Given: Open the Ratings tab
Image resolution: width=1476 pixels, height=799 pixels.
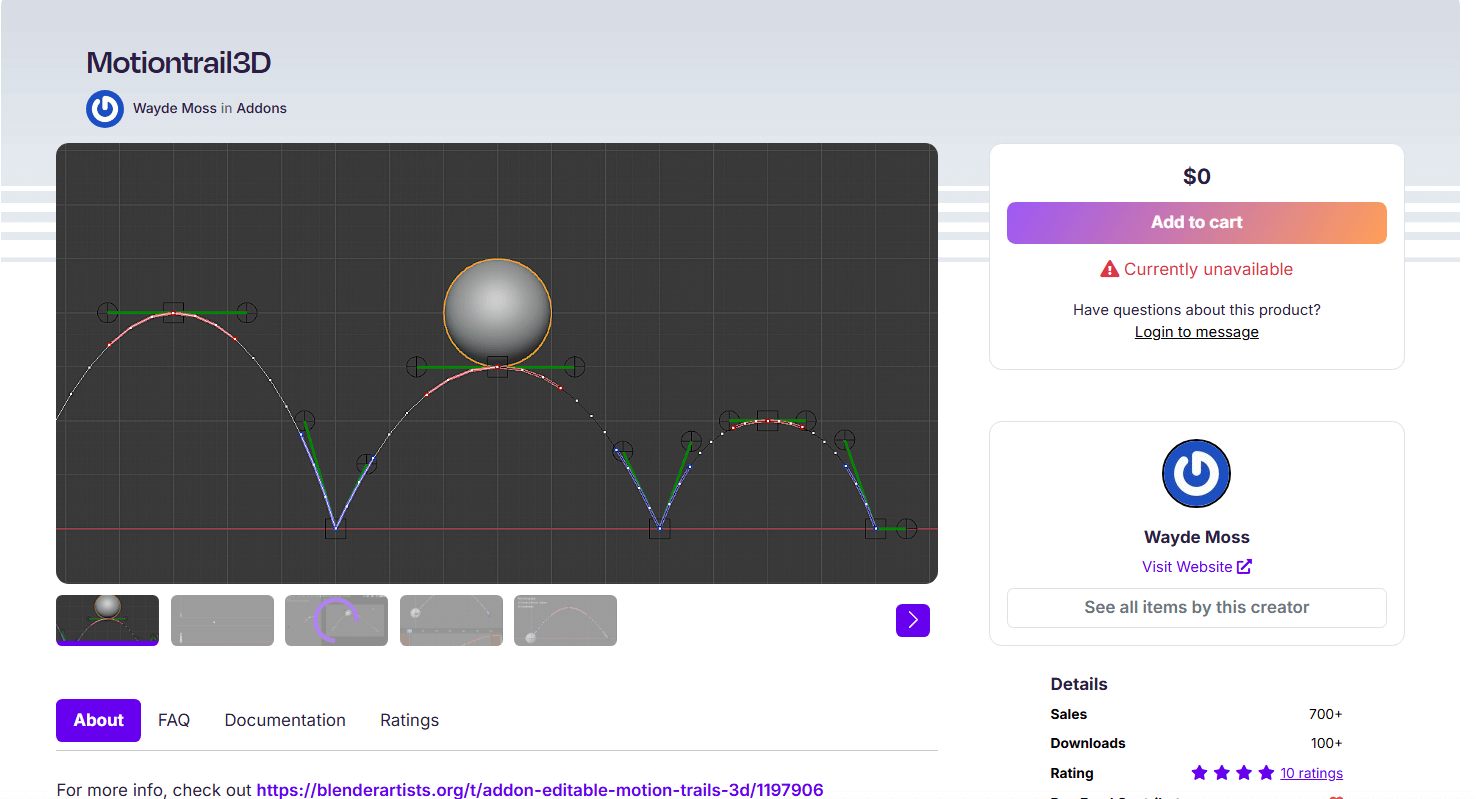Looking at the screenshot, I should 409,720.
